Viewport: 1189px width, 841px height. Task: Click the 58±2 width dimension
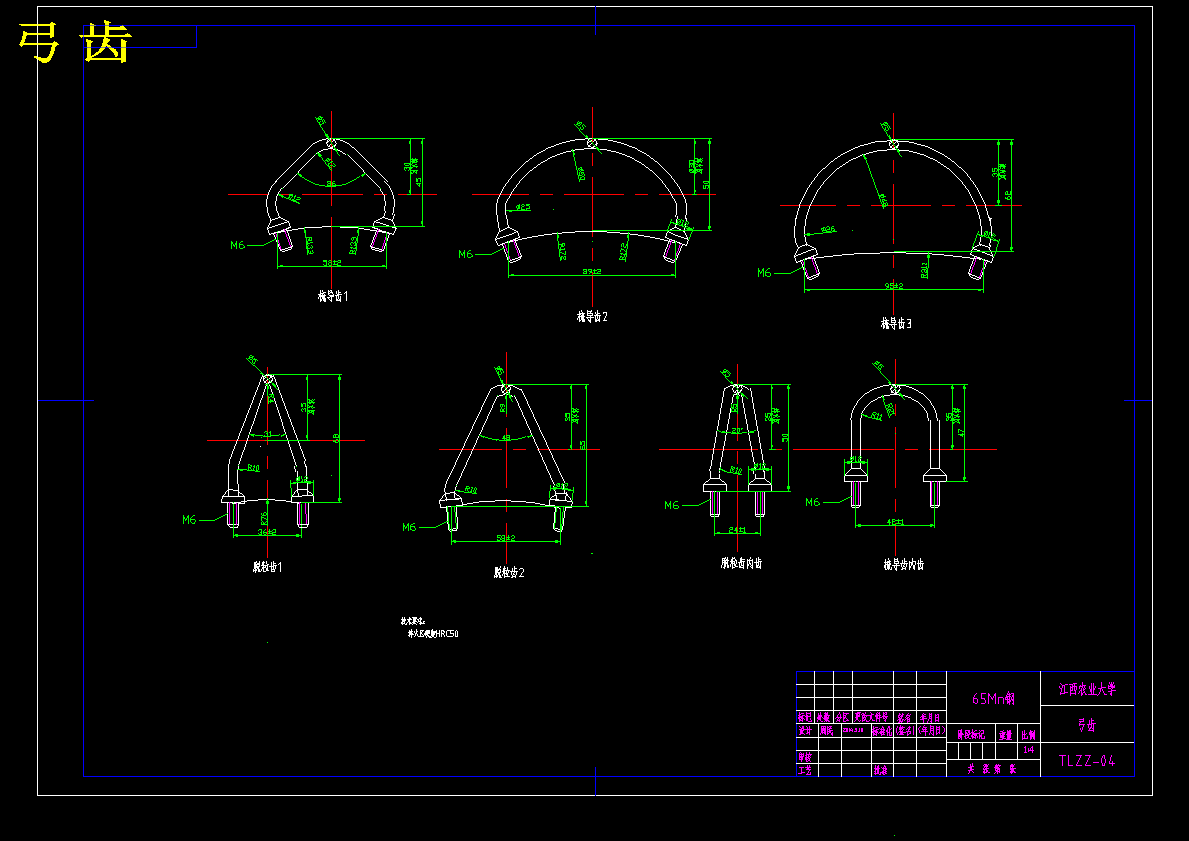pyautogui.click(x=332, y=262)
